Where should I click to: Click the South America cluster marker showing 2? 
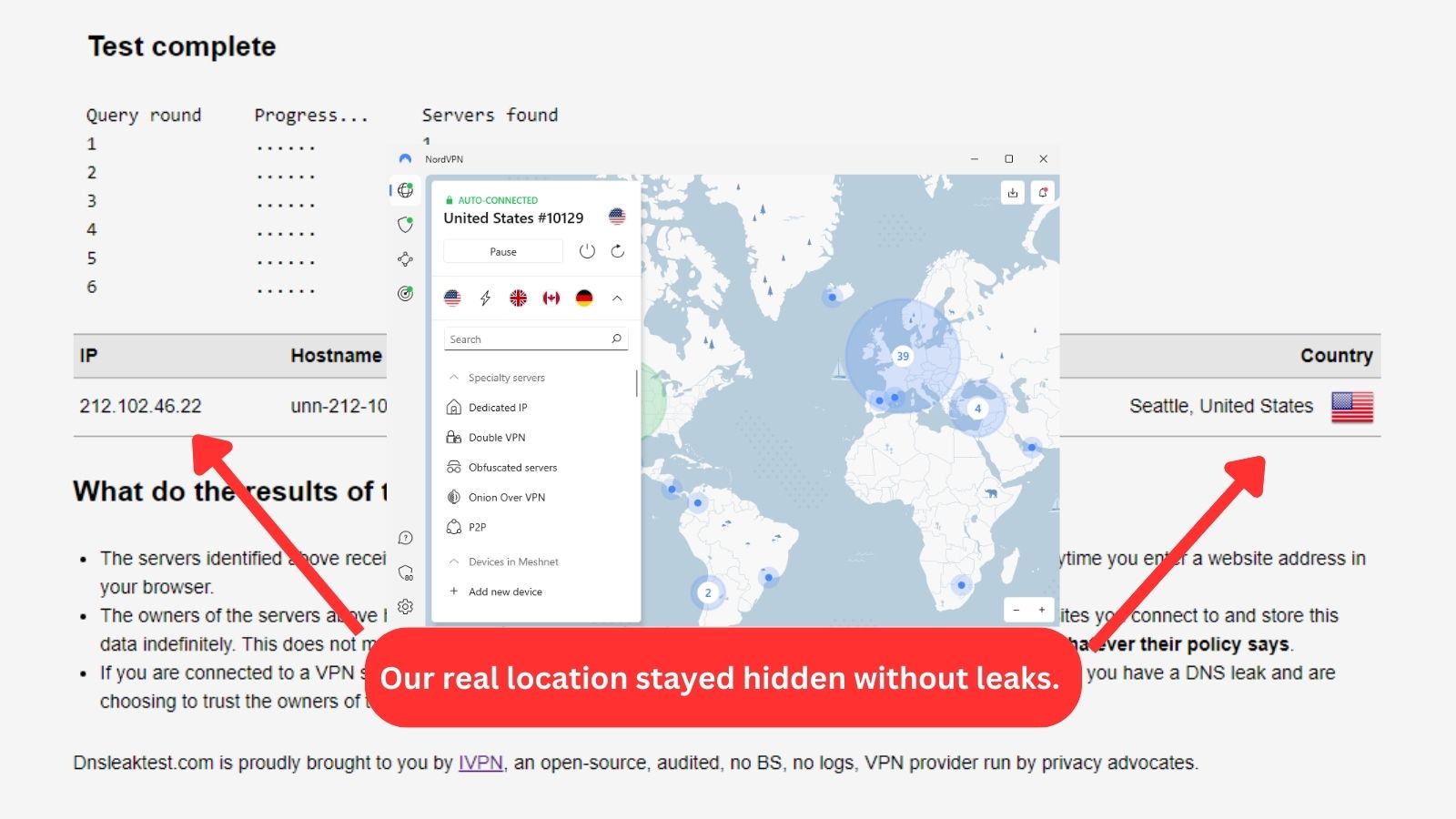tap(708, 592)
